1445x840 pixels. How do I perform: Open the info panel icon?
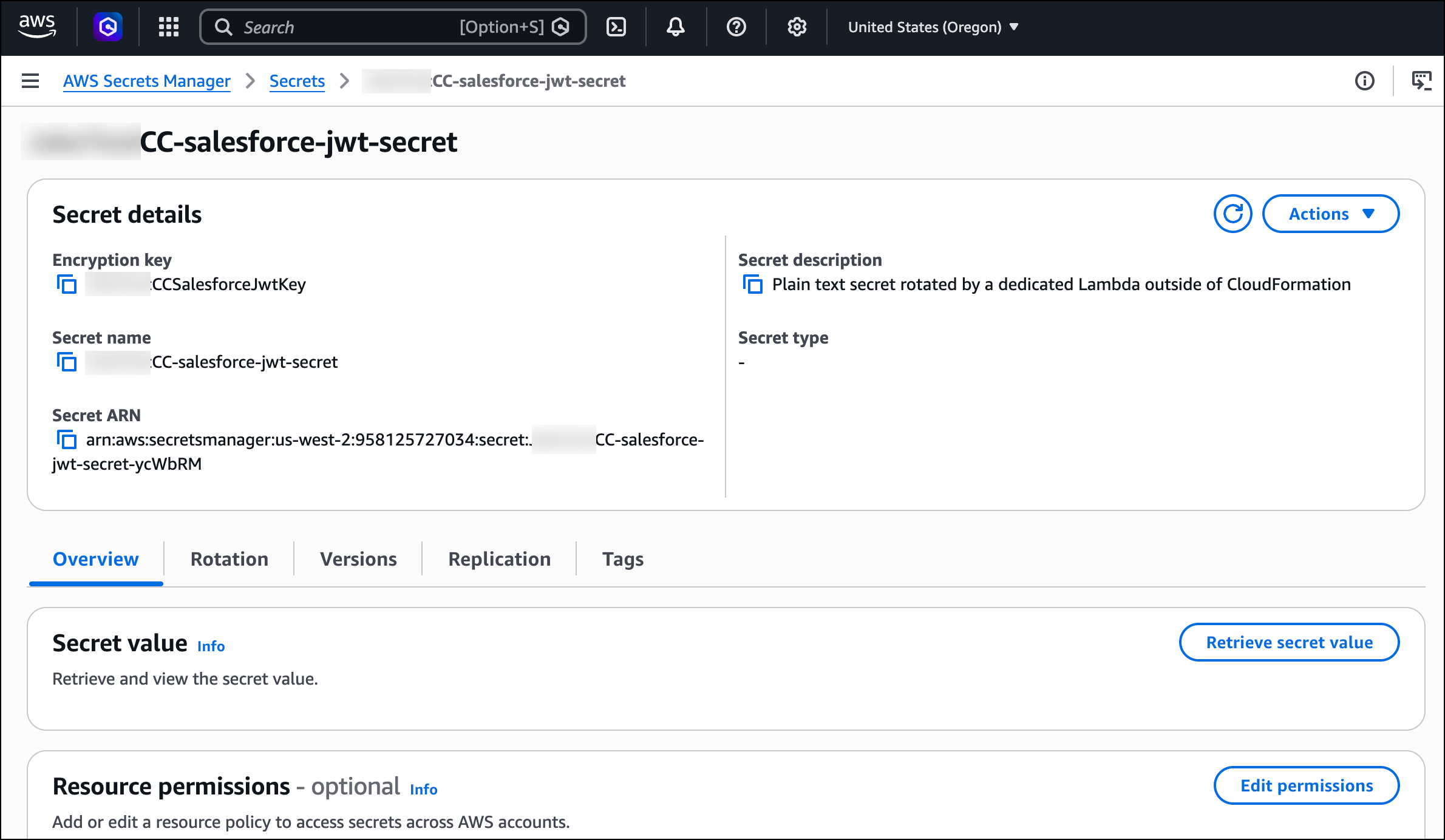[x=1365, y=81]
